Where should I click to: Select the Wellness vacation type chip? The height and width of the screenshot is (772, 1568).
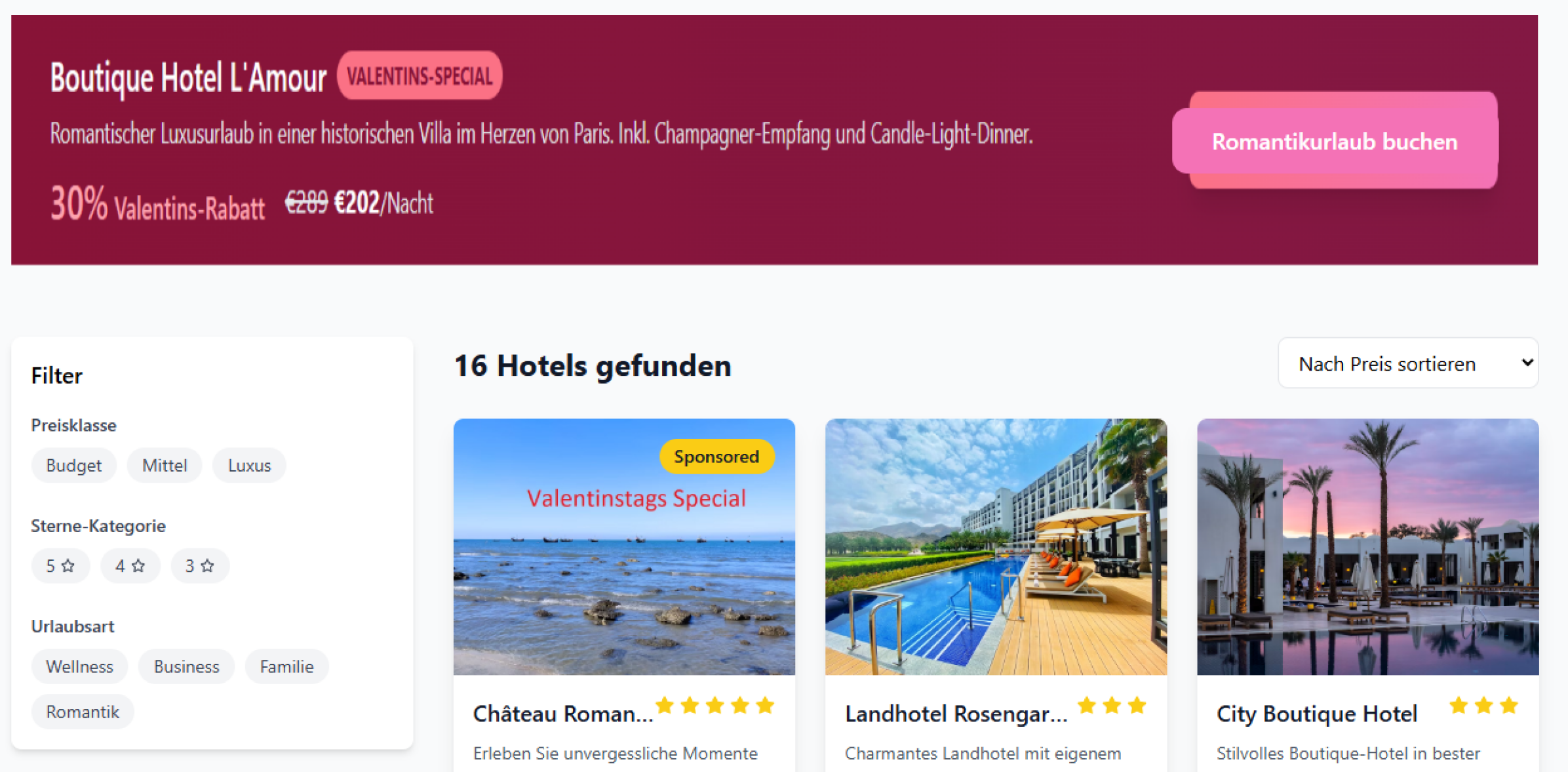(79, 666)
